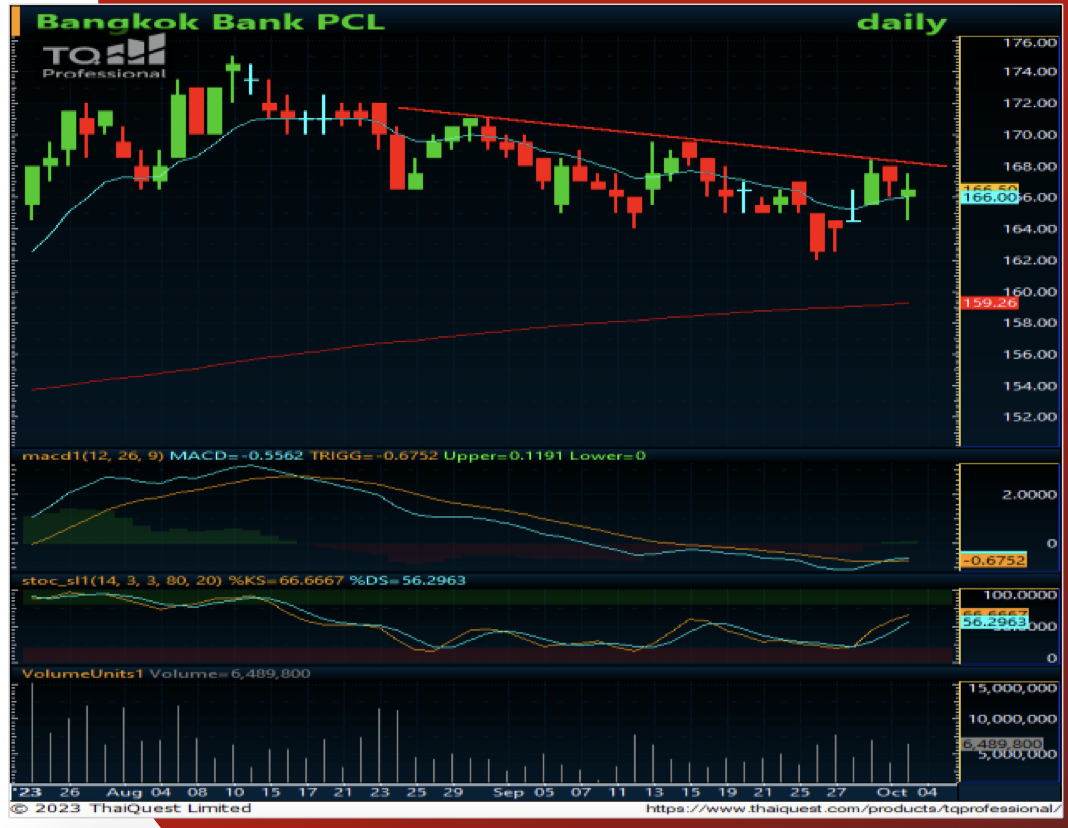Click the 164.00 price axis label
The image size is (1068, 828).
(1029, 229)
